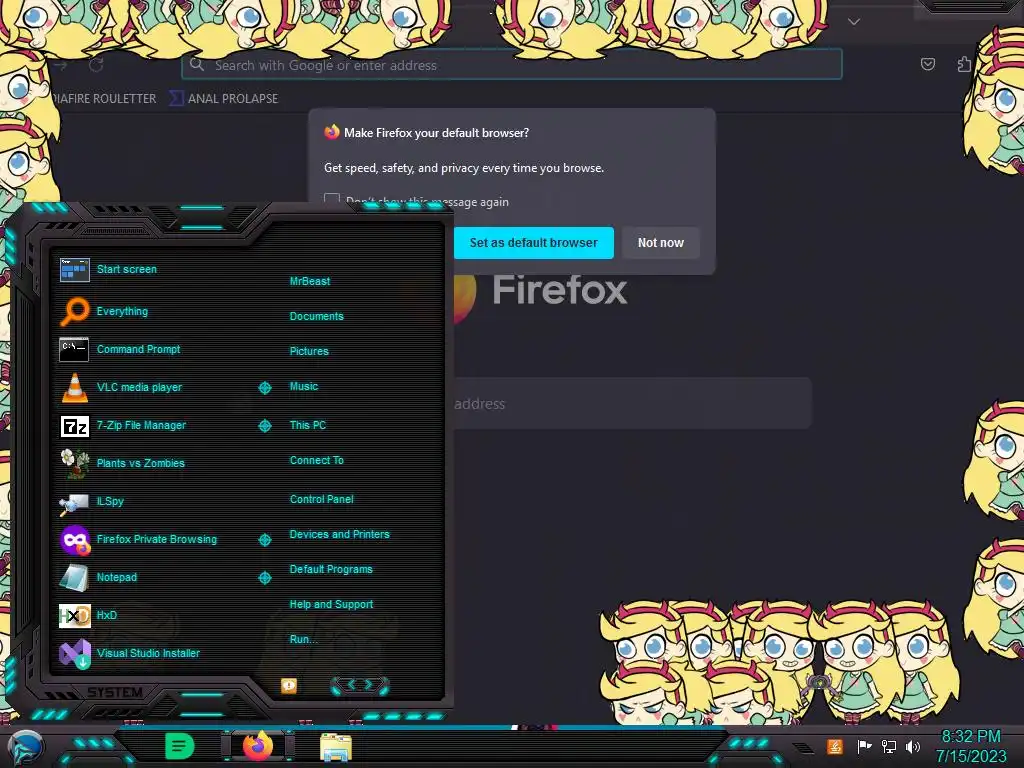Open This PC from start menu
The width and height of the screenshot is (1024, 768).
pos(308,425)
